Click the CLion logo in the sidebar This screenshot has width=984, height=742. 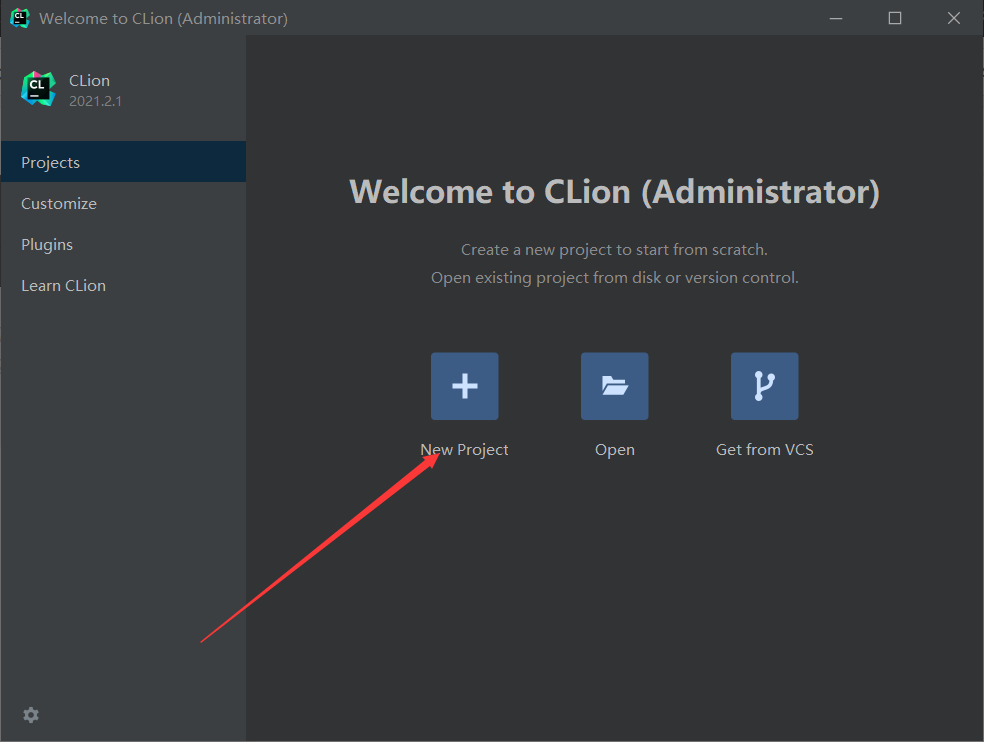38,89
